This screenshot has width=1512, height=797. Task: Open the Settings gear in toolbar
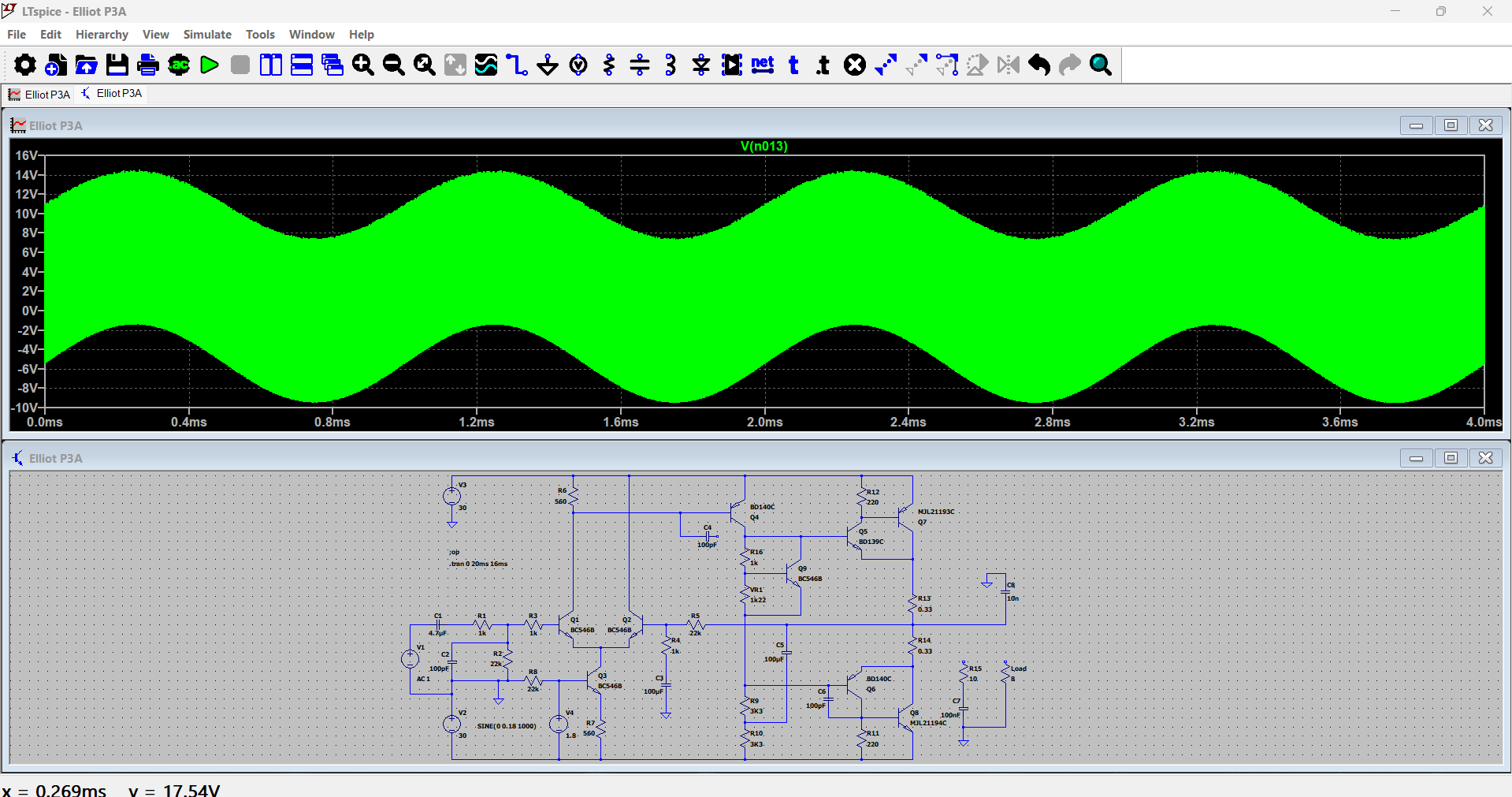click(x=24, y=65)
